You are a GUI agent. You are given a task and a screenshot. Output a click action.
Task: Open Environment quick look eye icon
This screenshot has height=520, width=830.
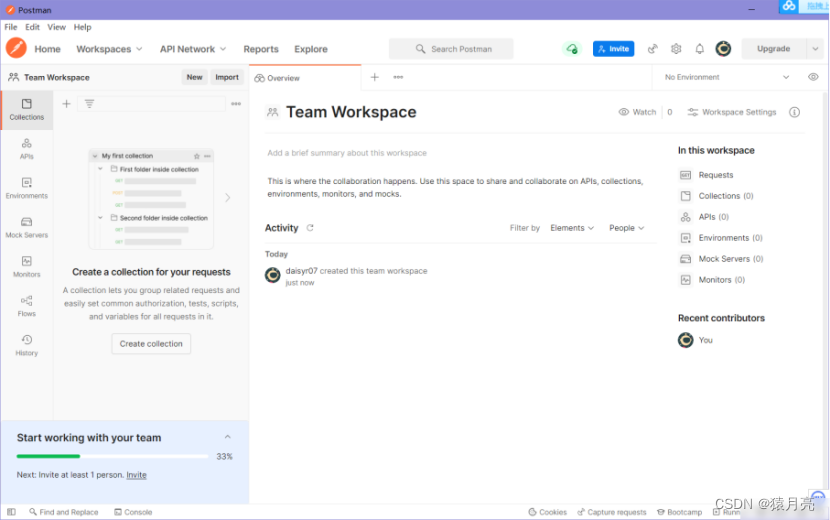tap(813, 77)
